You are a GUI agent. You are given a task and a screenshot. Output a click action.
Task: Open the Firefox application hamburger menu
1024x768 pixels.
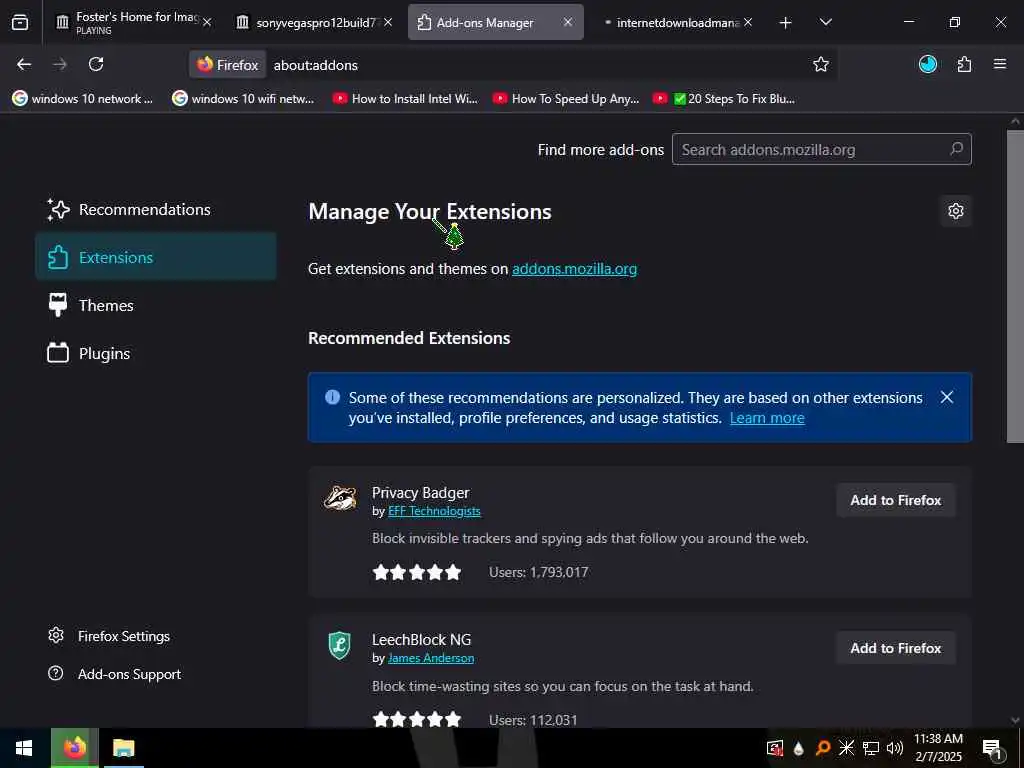pos(1000,64)
